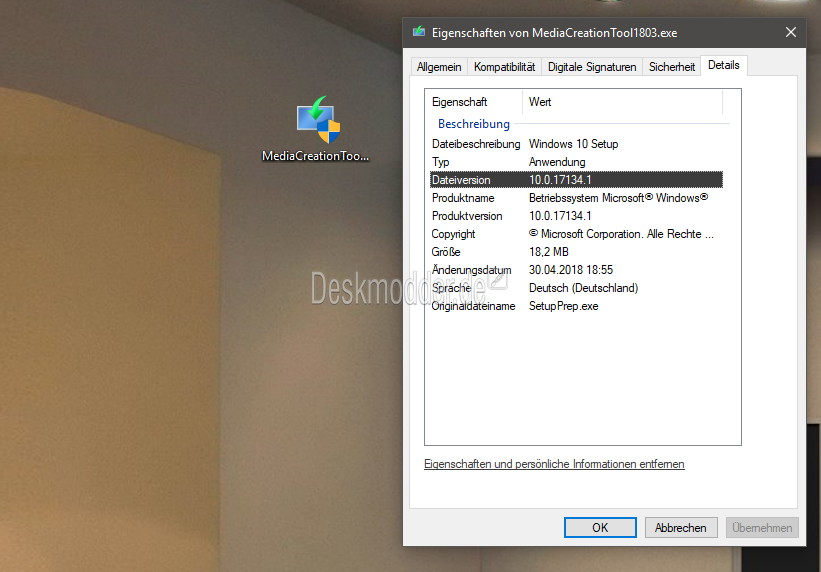Click the Beschreibung group heading

(473, 124)
